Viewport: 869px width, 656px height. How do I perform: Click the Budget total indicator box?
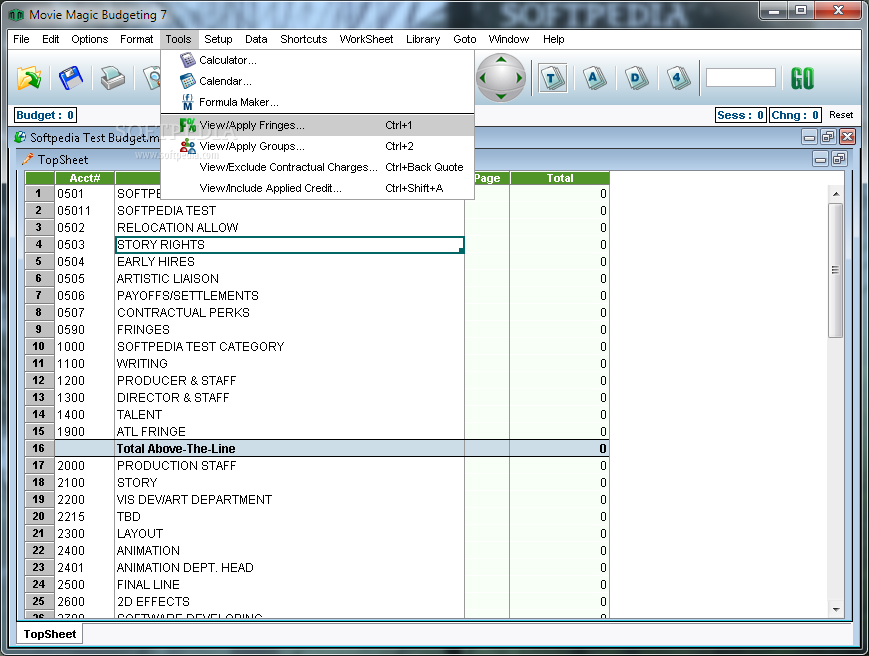[45, 115]
